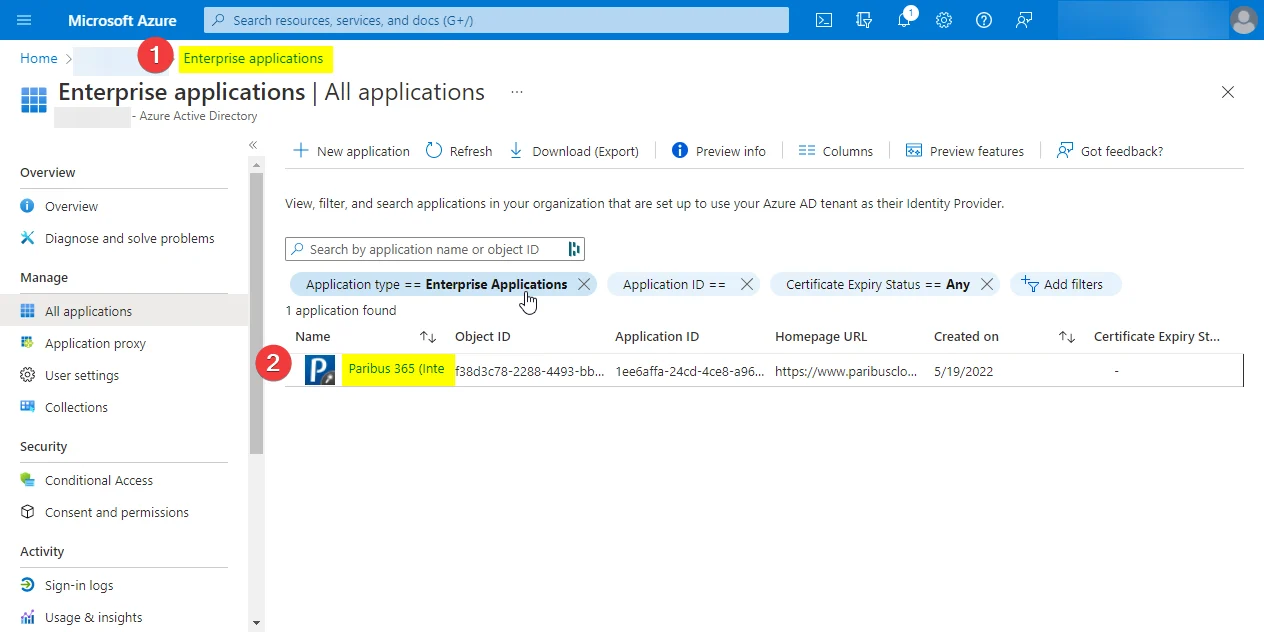This screenshot has width=1264, height=632.
Task: Open the Paribus 365 application link
Action: coord(397,369)
